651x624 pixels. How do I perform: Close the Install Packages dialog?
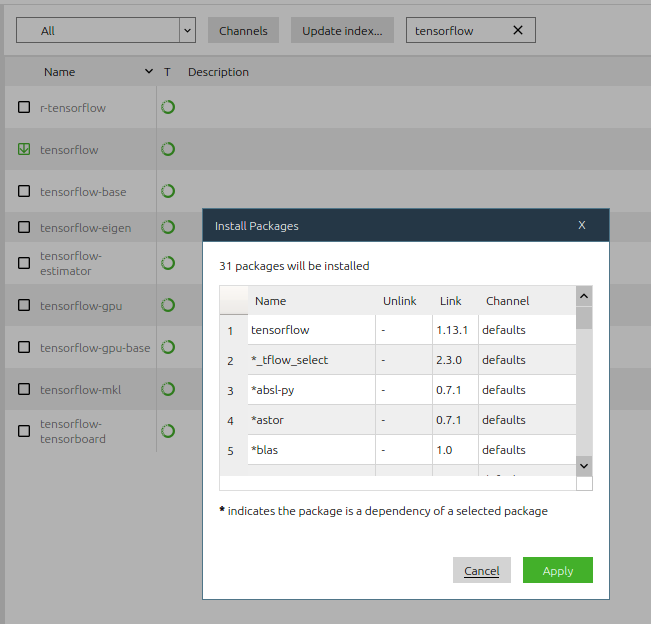pyautogui.click(x=582, y=225)
